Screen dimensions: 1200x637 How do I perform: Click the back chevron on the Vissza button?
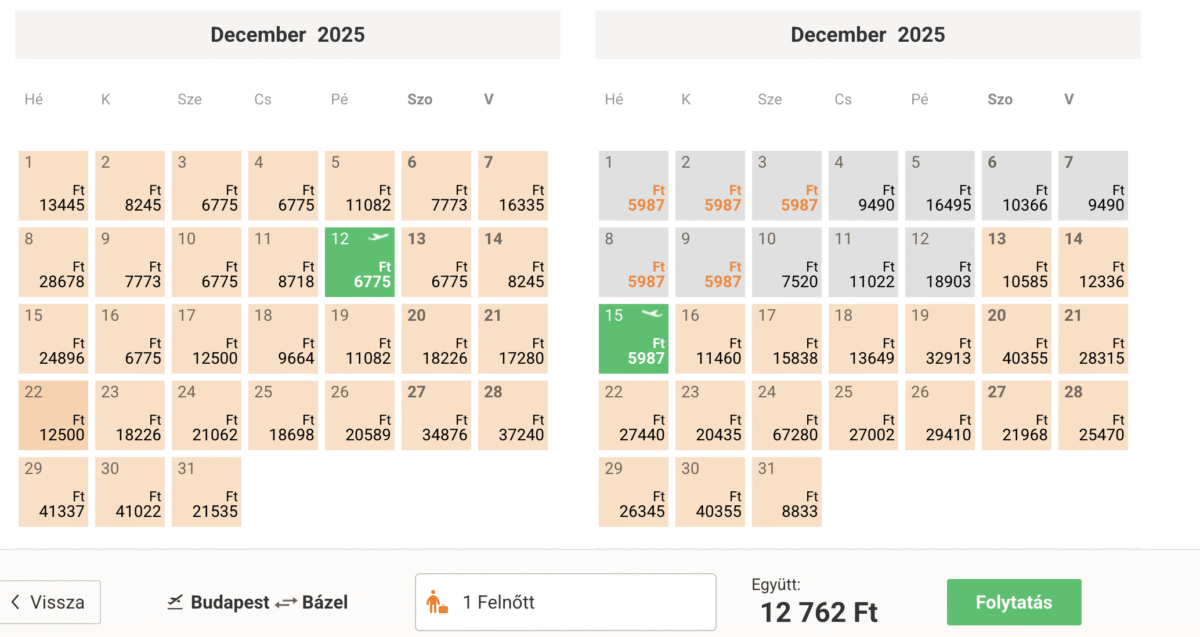[16, 602]
